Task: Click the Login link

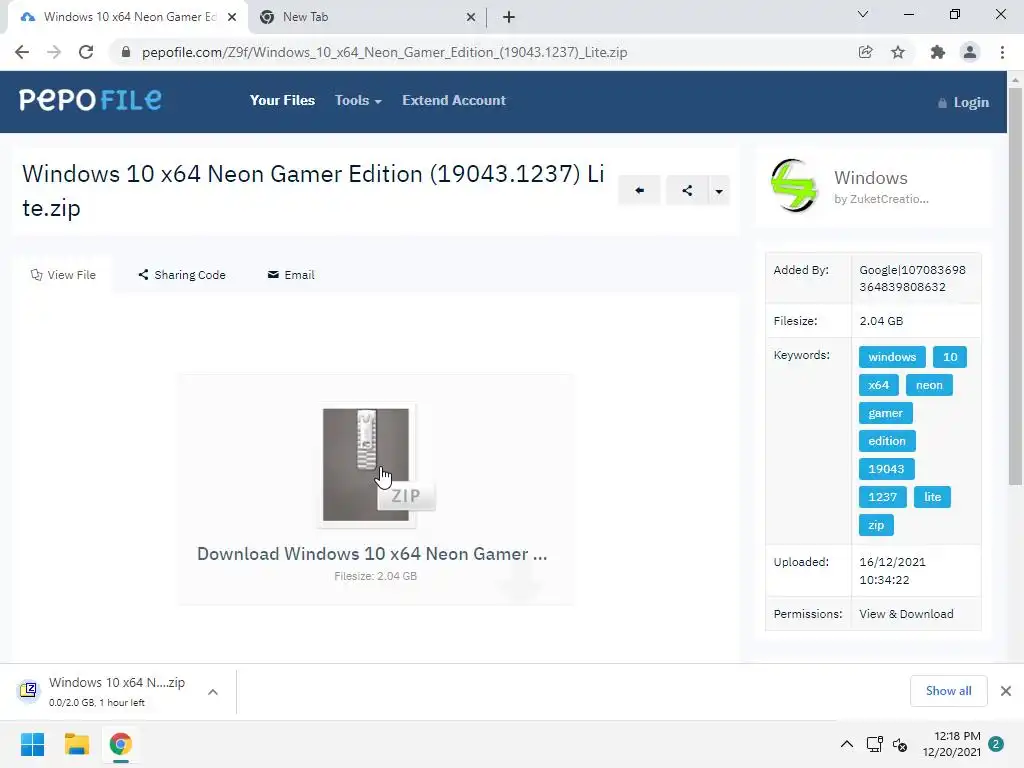Action: click(x=964, y=103)
